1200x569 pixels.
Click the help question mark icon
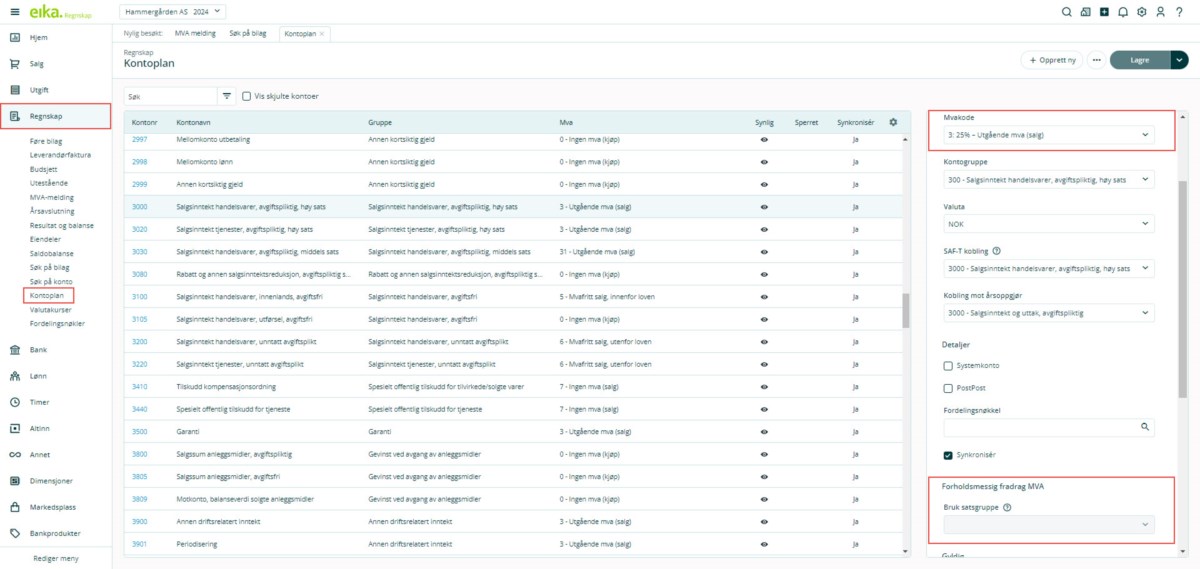[1179, 12]
